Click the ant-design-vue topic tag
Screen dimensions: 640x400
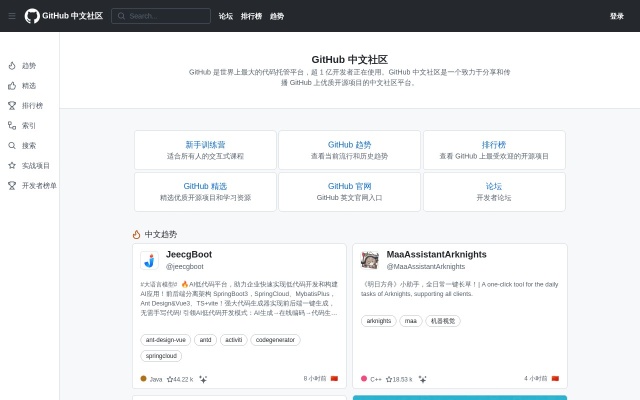(x=166, y=340)
